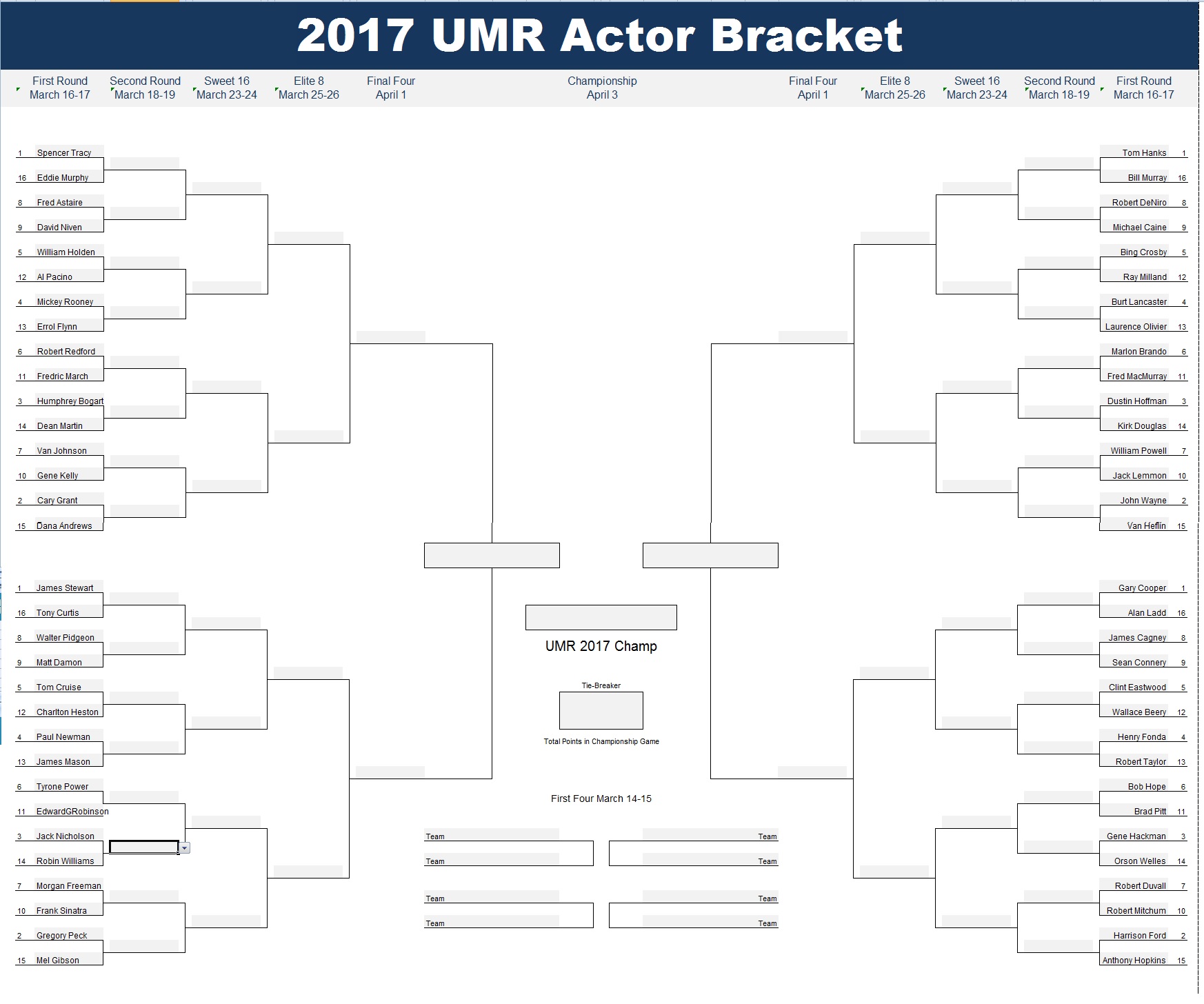Select the Tie-Breaker points box
This screenshot has width=1204, height=1004.
[x=601, y=710]
